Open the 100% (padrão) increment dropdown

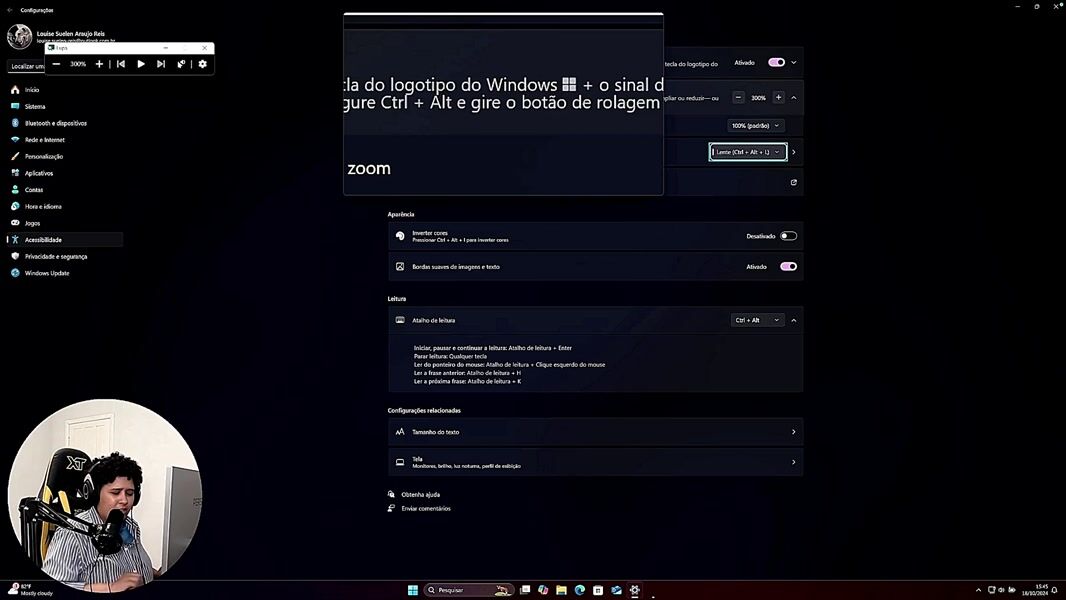[x=755, y=126]
